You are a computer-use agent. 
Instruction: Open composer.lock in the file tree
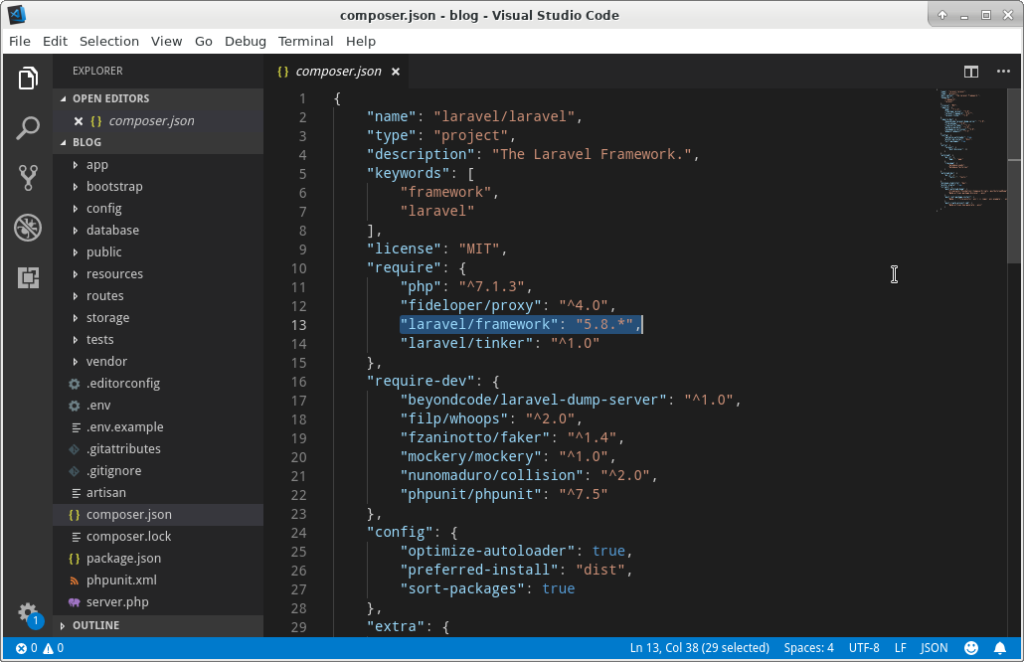click(x=129, y=537)
